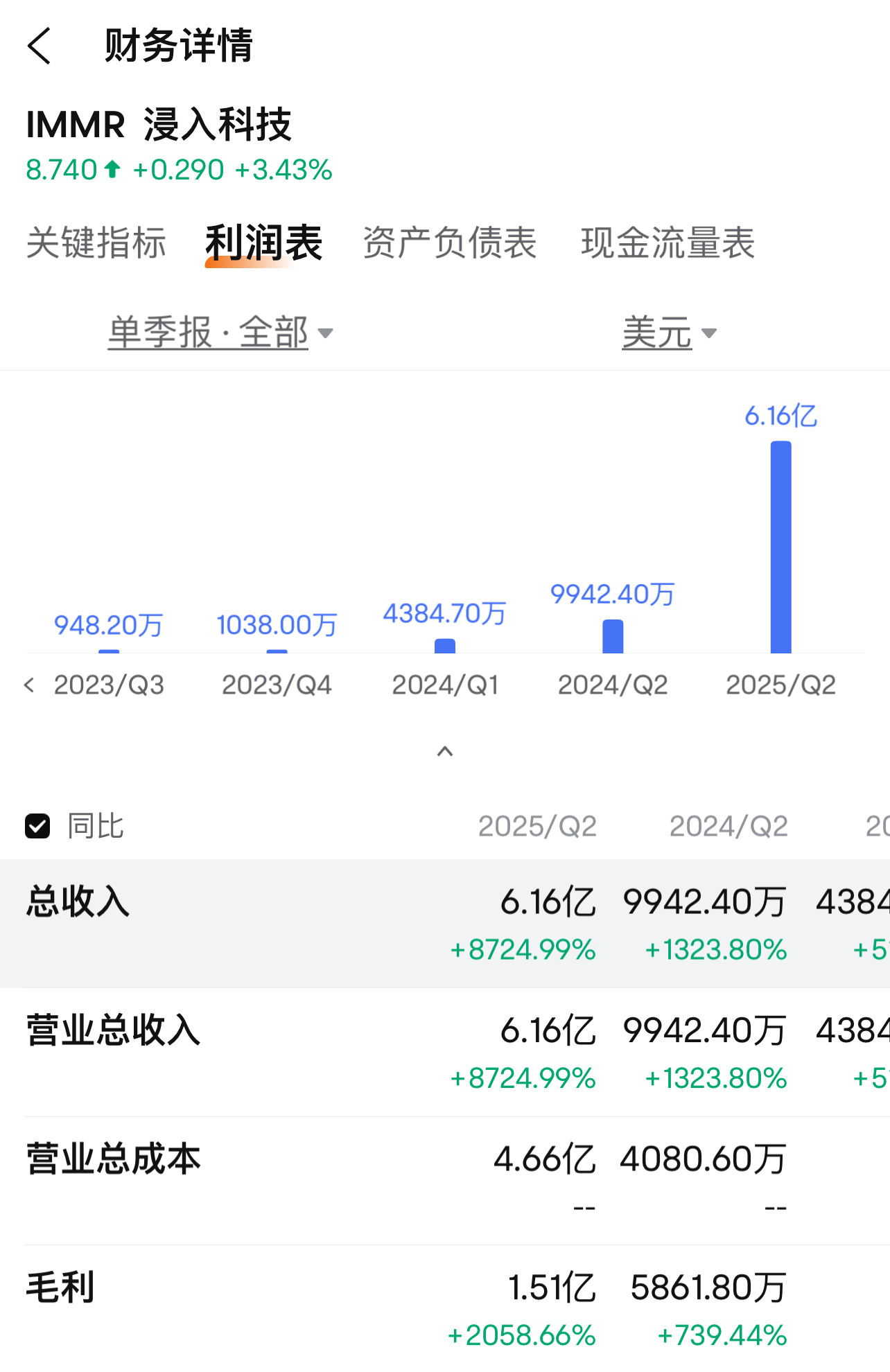Tap the 2024/Q2 revenue bar
Image resolution: width=890 pixels, height=1372 pixels.
tap(613, 636)
